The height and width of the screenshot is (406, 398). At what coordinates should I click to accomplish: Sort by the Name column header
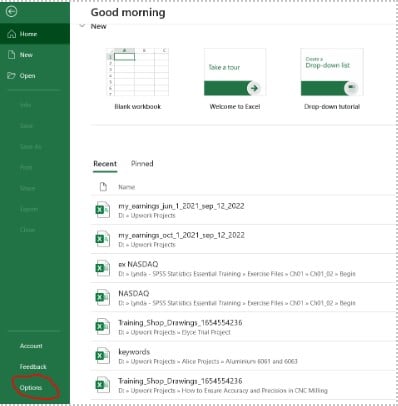[x=127, y=187]
